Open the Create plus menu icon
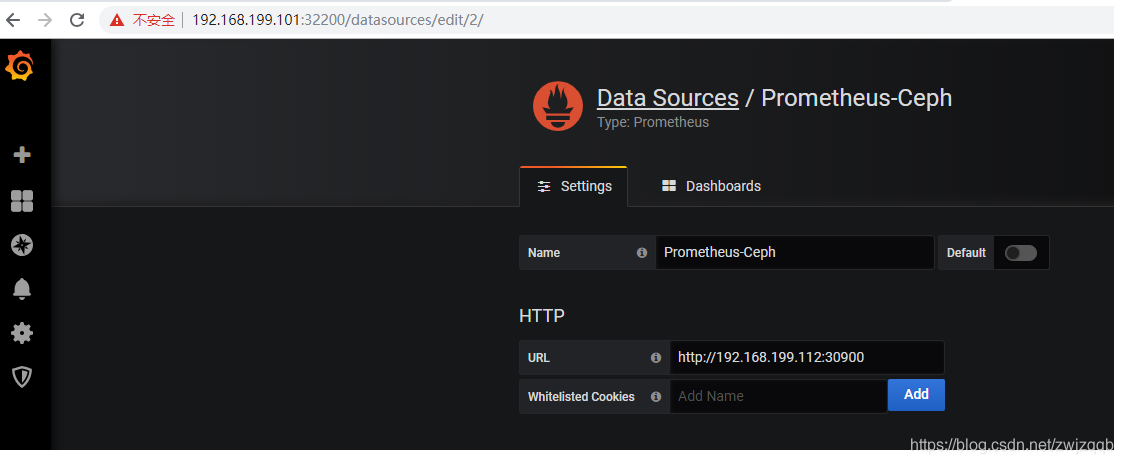 (x=21, y=155)
